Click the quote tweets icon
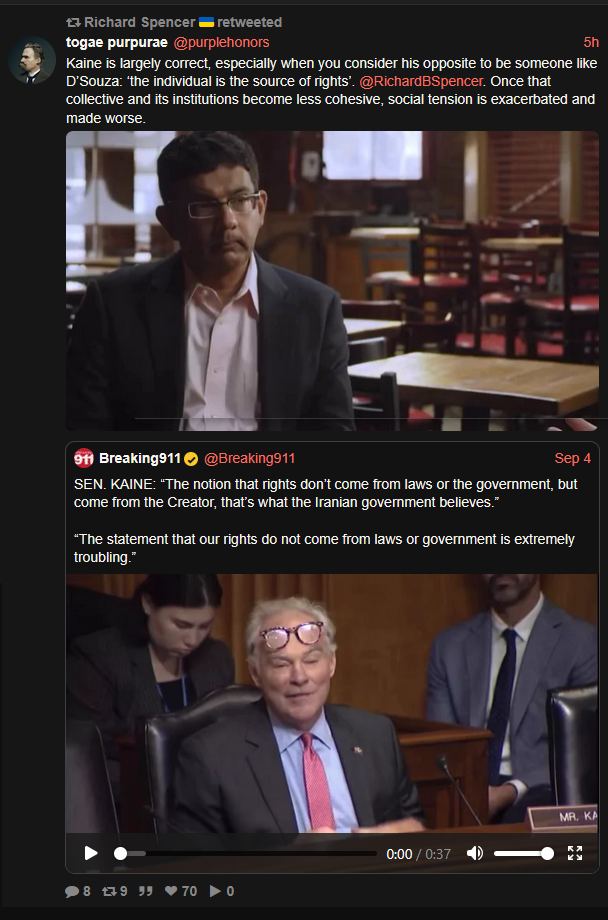 click(x=146, y=891)
